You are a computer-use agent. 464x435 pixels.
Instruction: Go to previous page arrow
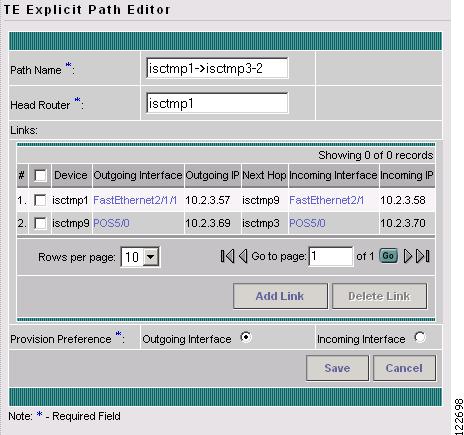pos(243,256)
